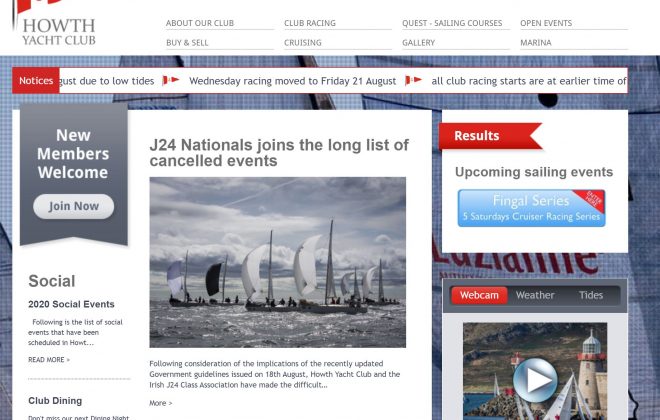Click Read More under Social Events
The width and height of the screenshot is (660, 420).
49,360
